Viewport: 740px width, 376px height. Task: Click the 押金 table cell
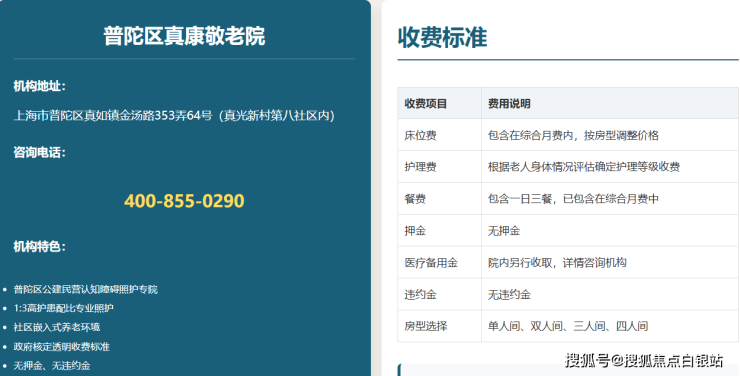tap(439, 231)
